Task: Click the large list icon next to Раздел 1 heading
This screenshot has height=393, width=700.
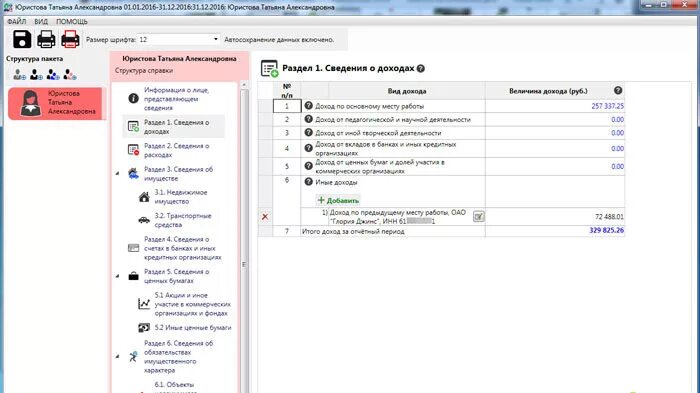Action: click(269, 68)
